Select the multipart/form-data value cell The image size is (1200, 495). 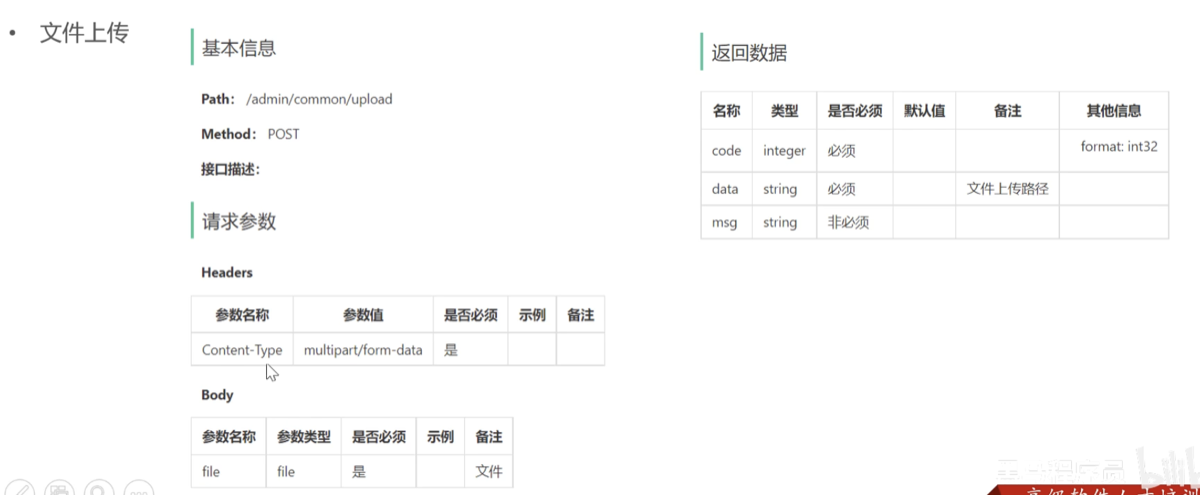[363, 350]
